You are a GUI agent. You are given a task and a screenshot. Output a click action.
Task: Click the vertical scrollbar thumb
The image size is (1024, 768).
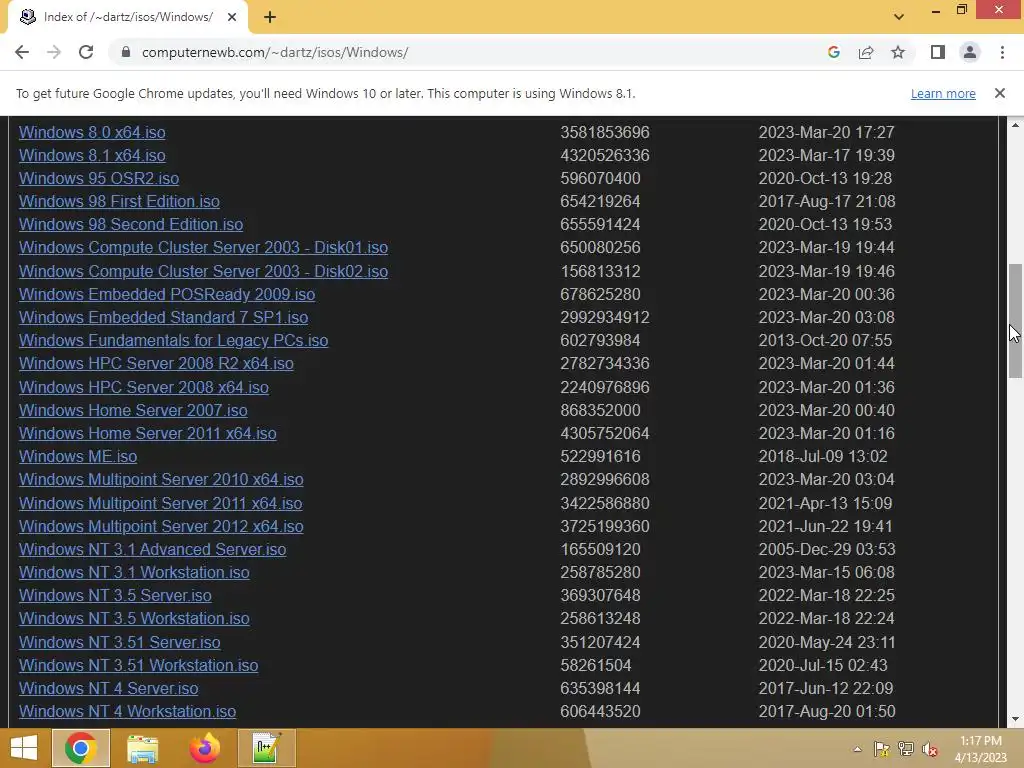click(1015, 321)
